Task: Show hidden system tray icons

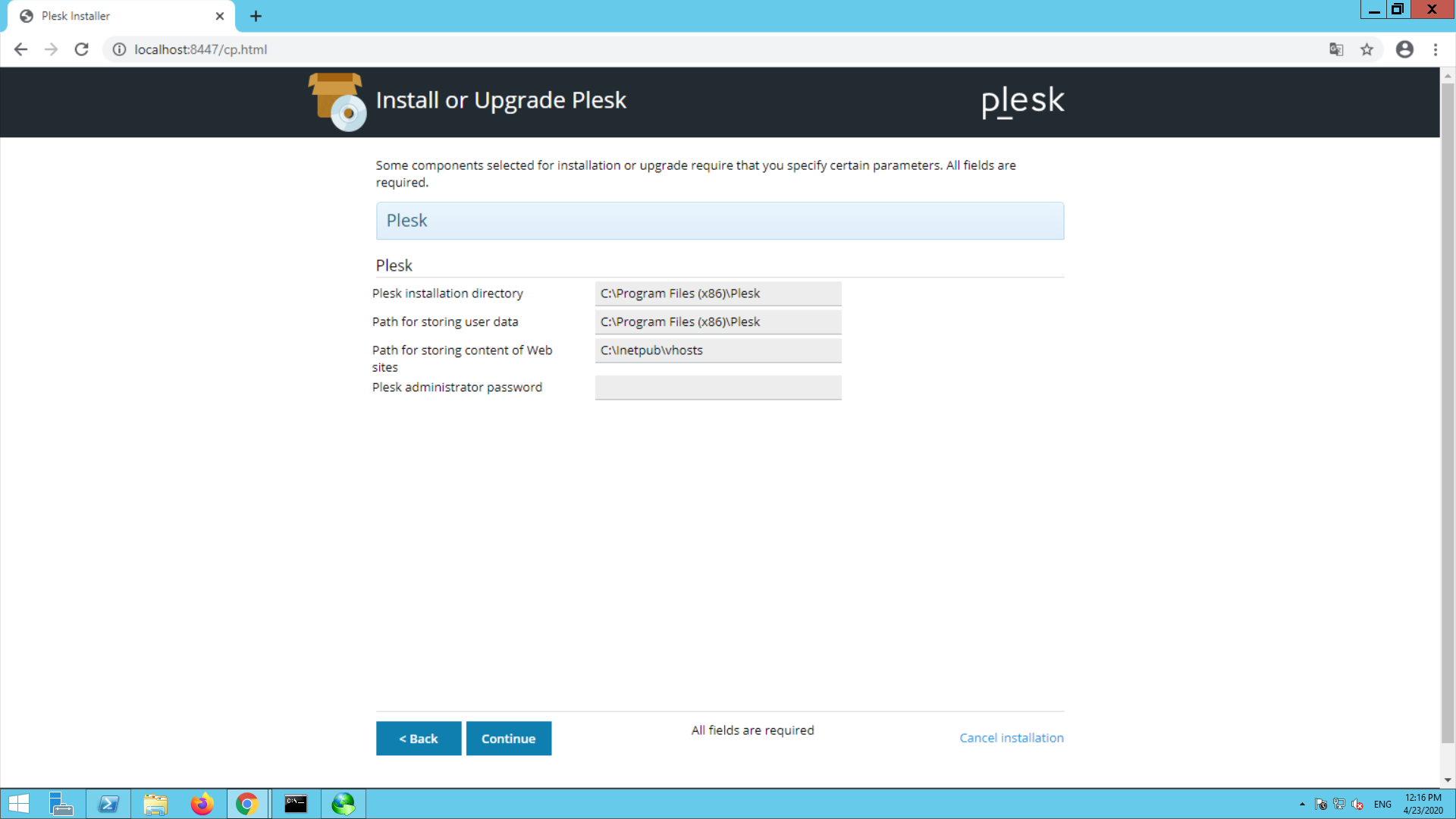Action: point(1302,804)
